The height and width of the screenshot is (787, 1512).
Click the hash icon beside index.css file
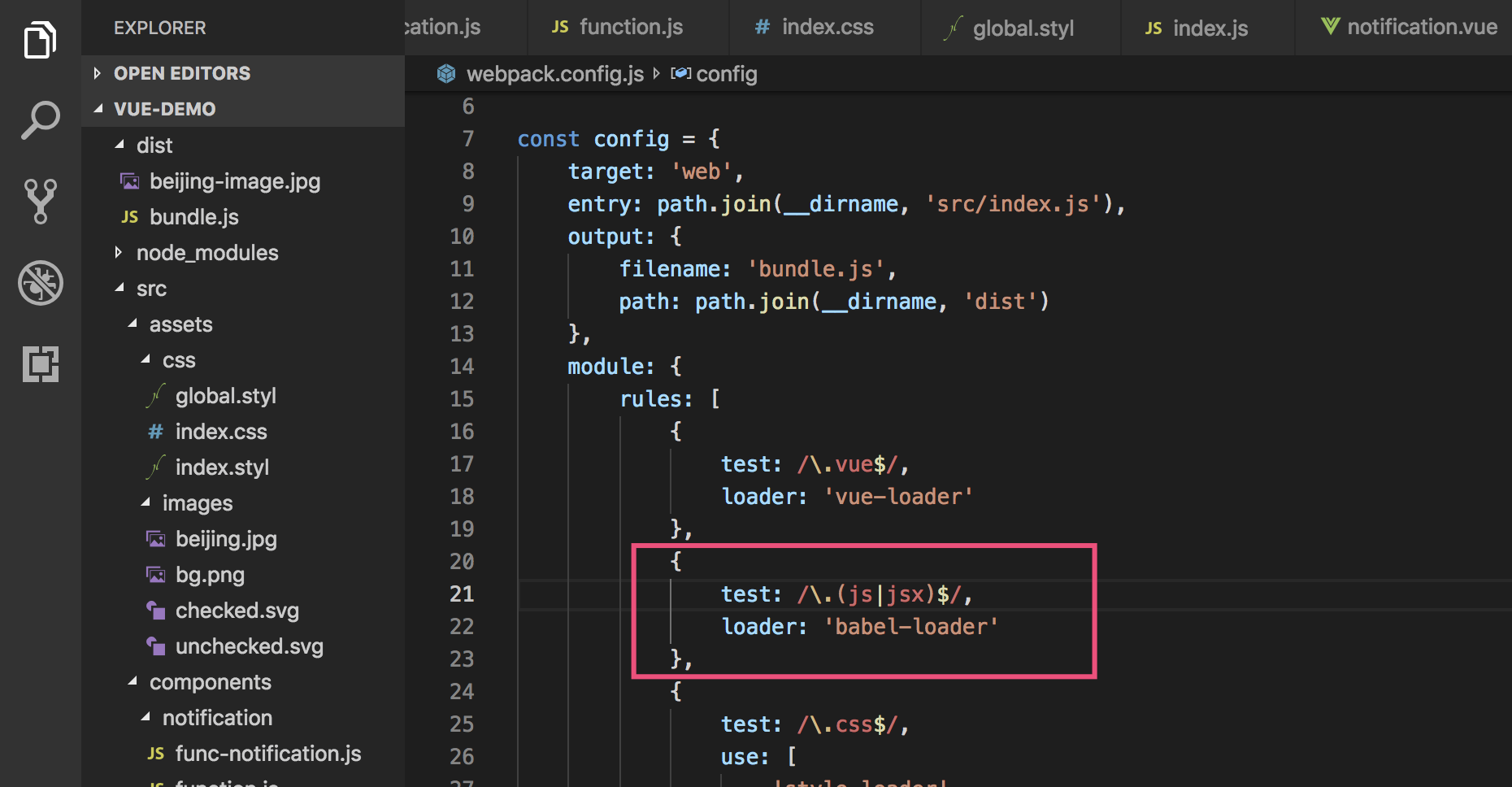(154, 432)
